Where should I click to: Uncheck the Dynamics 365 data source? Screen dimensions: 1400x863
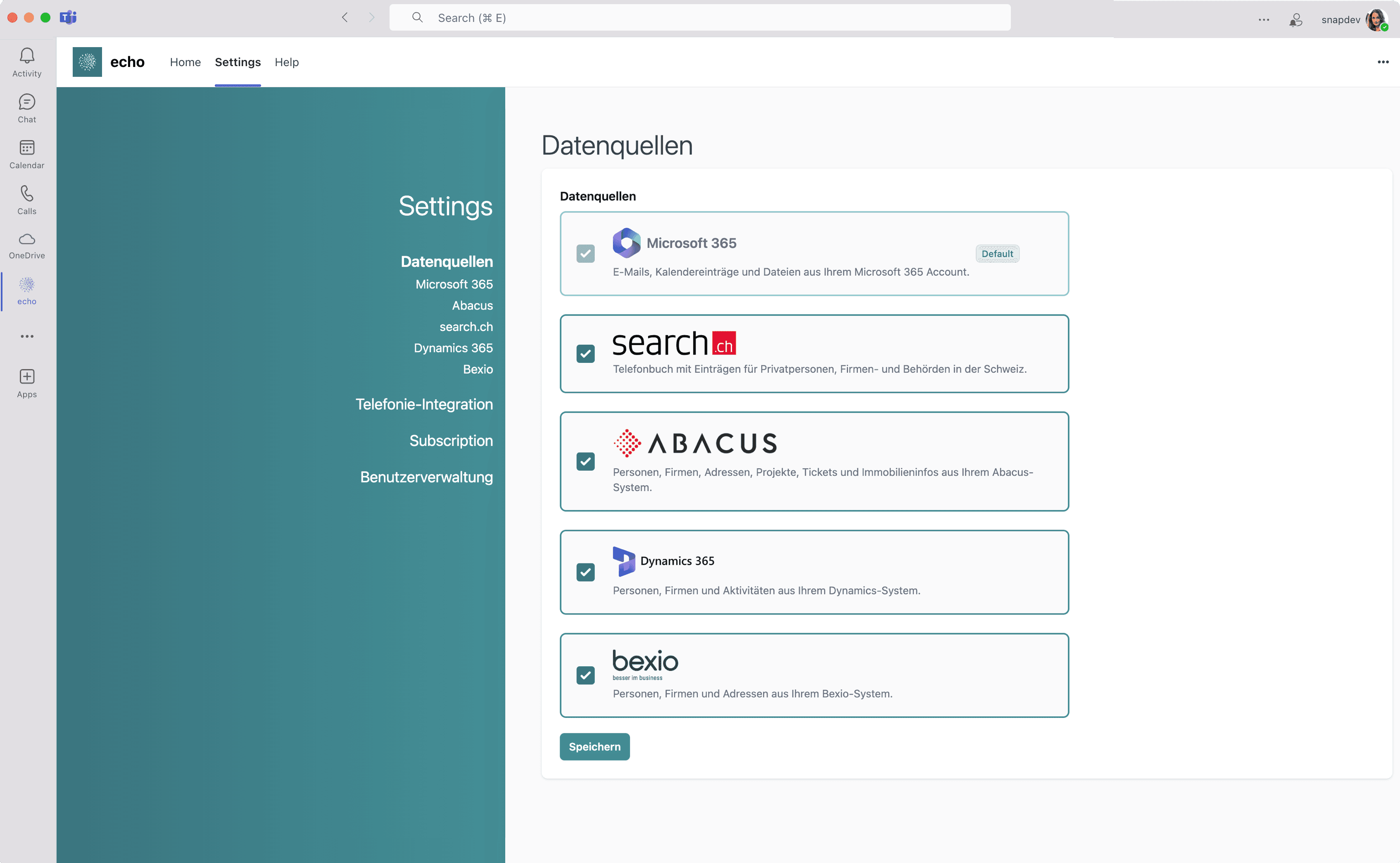585,572
